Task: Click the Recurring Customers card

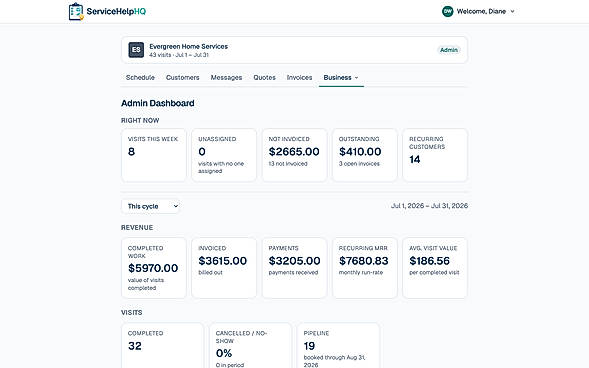Action: tap(435, 155)
